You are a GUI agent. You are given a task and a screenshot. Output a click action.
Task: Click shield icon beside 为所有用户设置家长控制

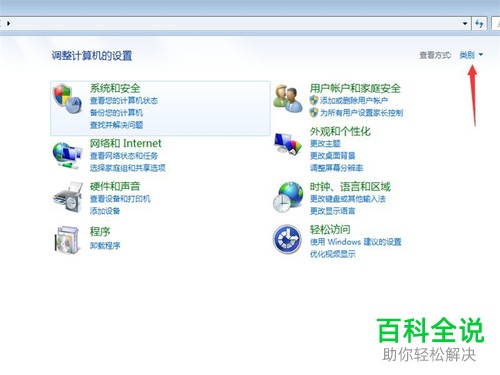pyautogui.click(x=314, y=112)
